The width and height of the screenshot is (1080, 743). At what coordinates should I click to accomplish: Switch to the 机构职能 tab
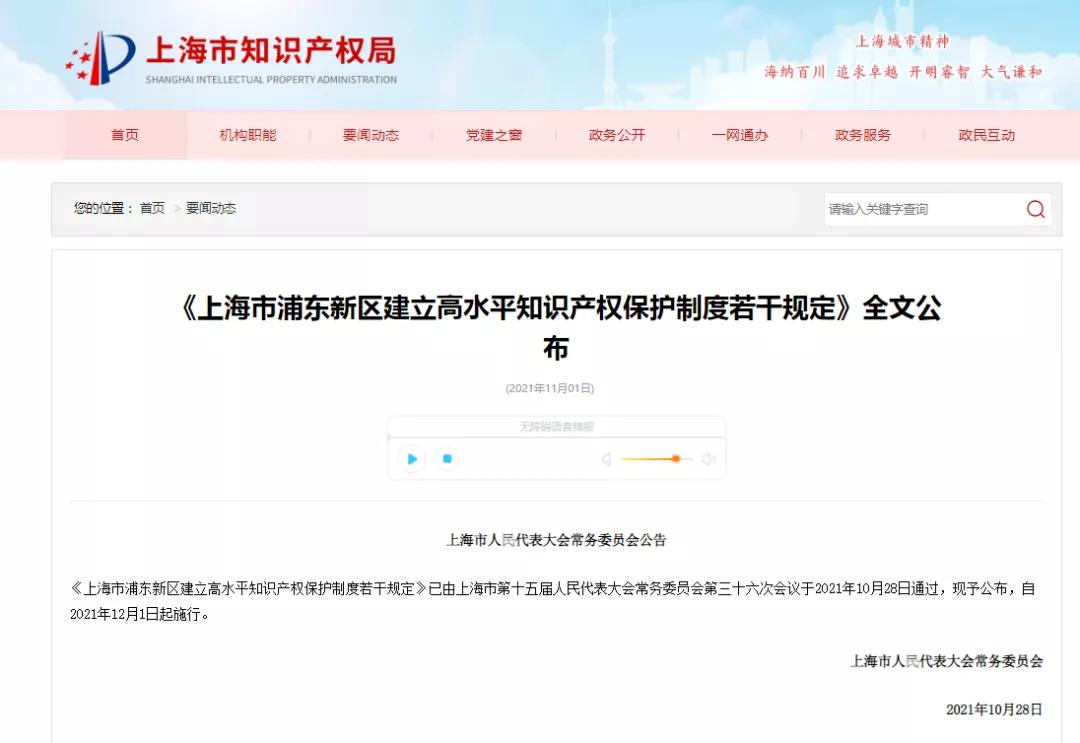(x=250, y=135)
